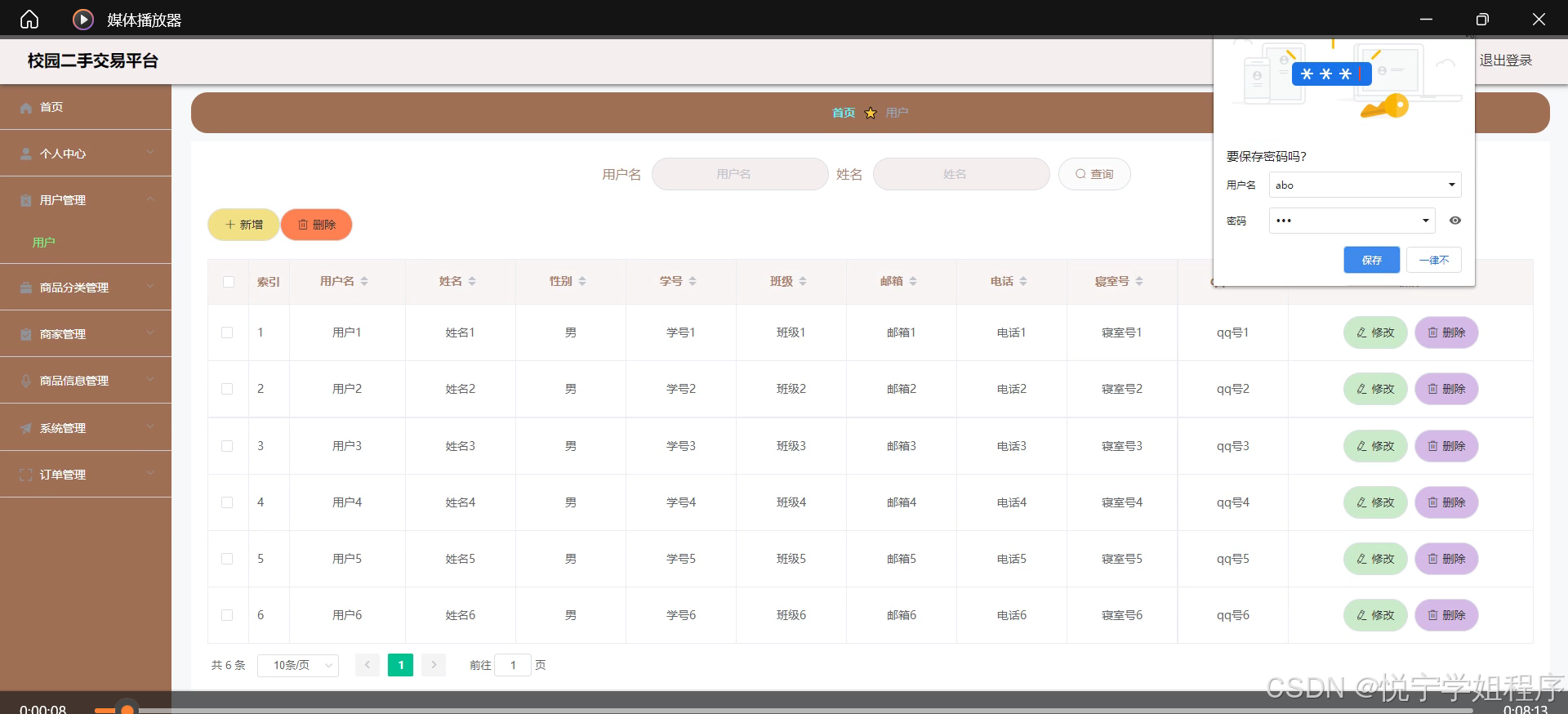Focus the 姓名 search field
Image resolution: width=1568 pixels, height=714 pixels.
click(x=961, y=174)
